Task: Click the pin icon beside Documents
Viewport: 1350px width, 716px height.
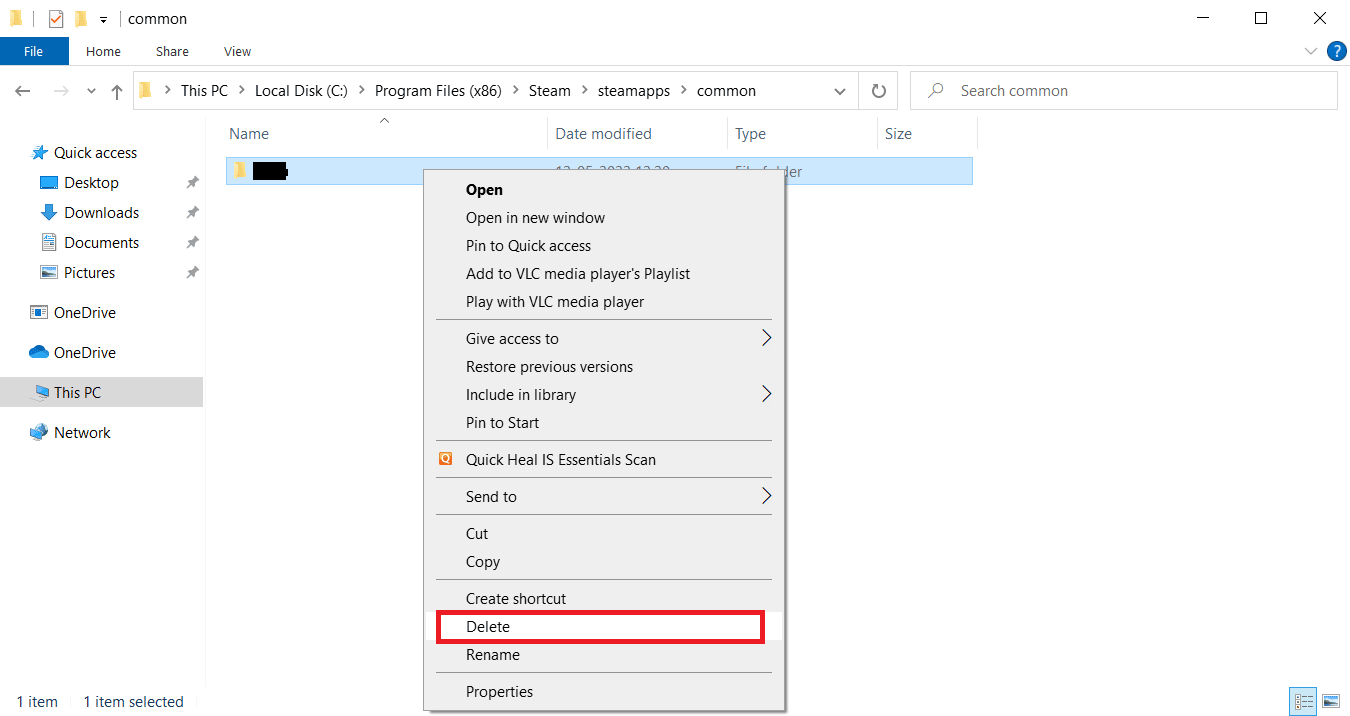Action: 192,243
